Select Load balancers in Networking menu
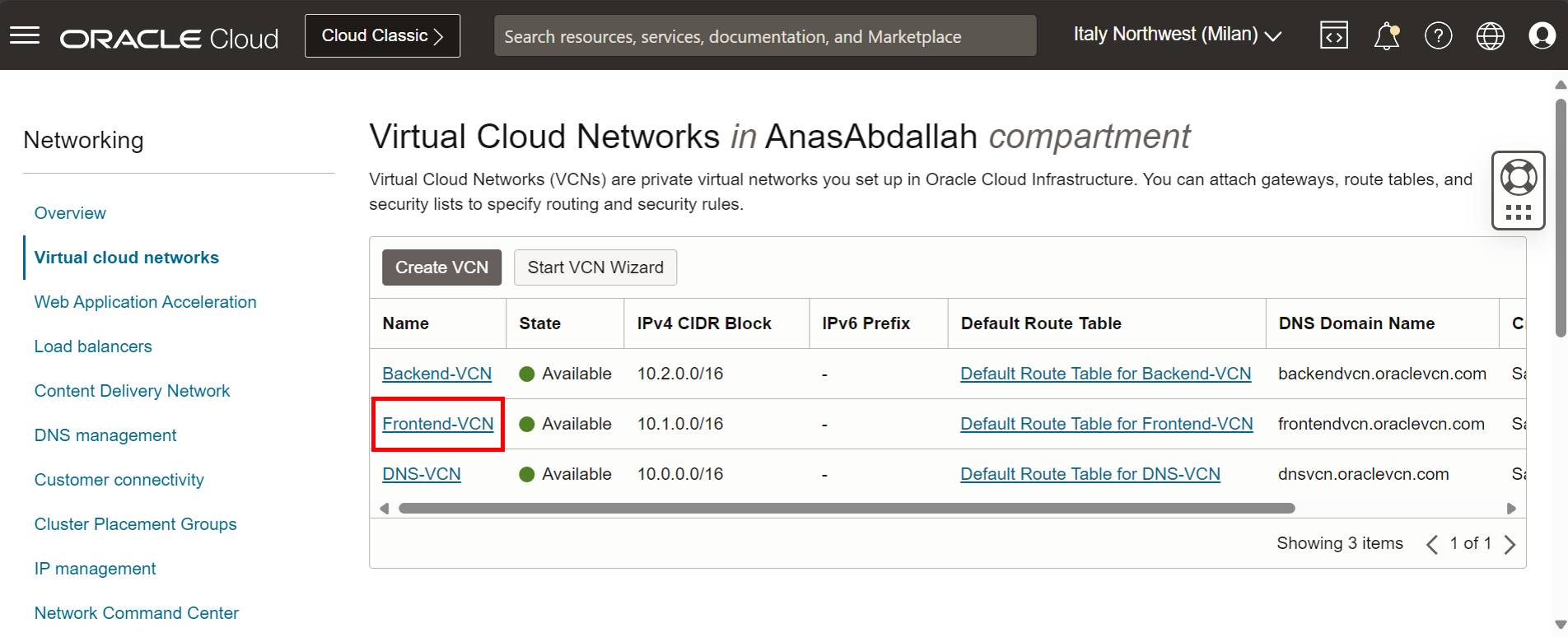This screenshot has width=1568, height=637. [93, 346]
